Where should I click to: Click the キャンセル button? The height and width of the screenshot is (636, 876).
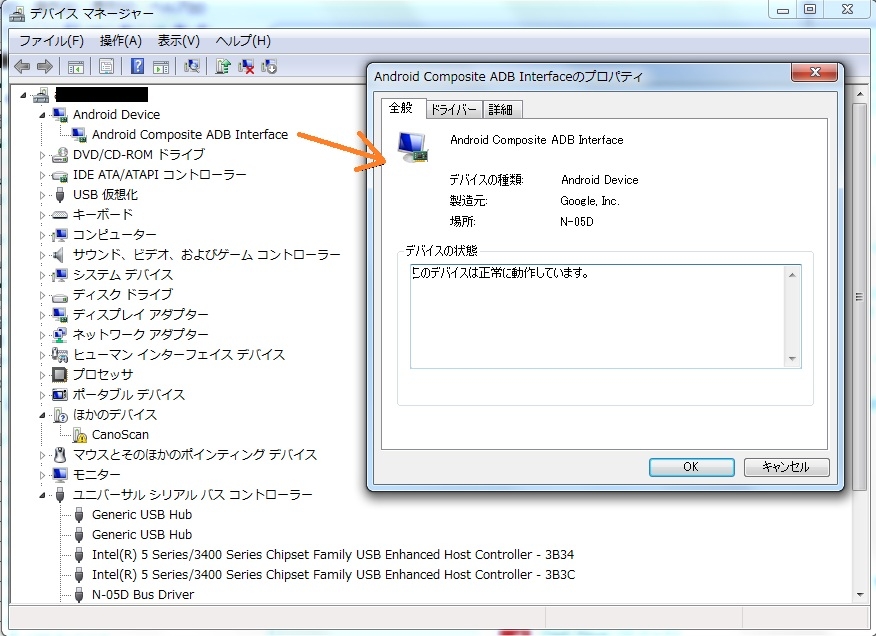pos(786,467)
